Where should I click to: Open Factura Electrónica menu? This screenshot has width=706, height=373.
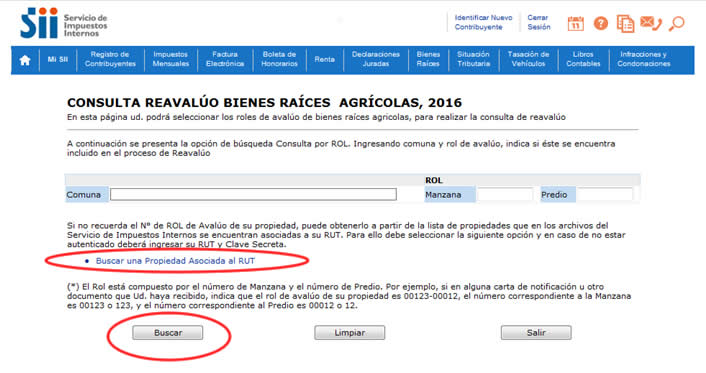tap(225, 59)
